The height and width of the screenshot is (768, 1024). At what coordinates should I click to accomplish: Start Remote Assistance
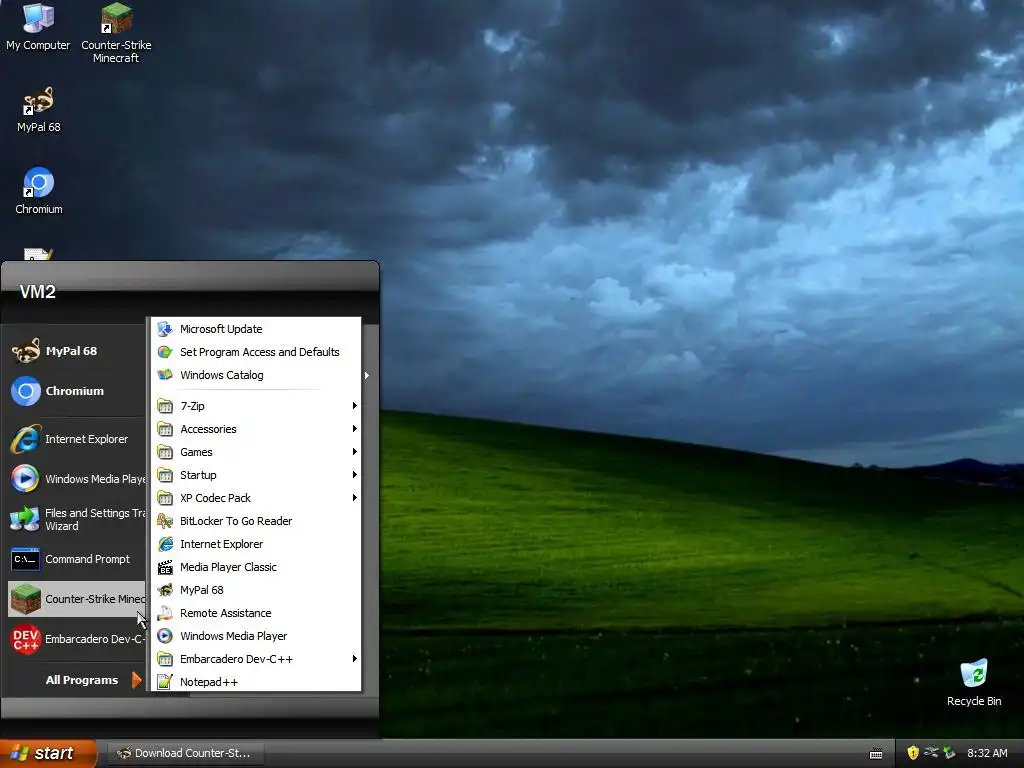(x=256, y=613)
